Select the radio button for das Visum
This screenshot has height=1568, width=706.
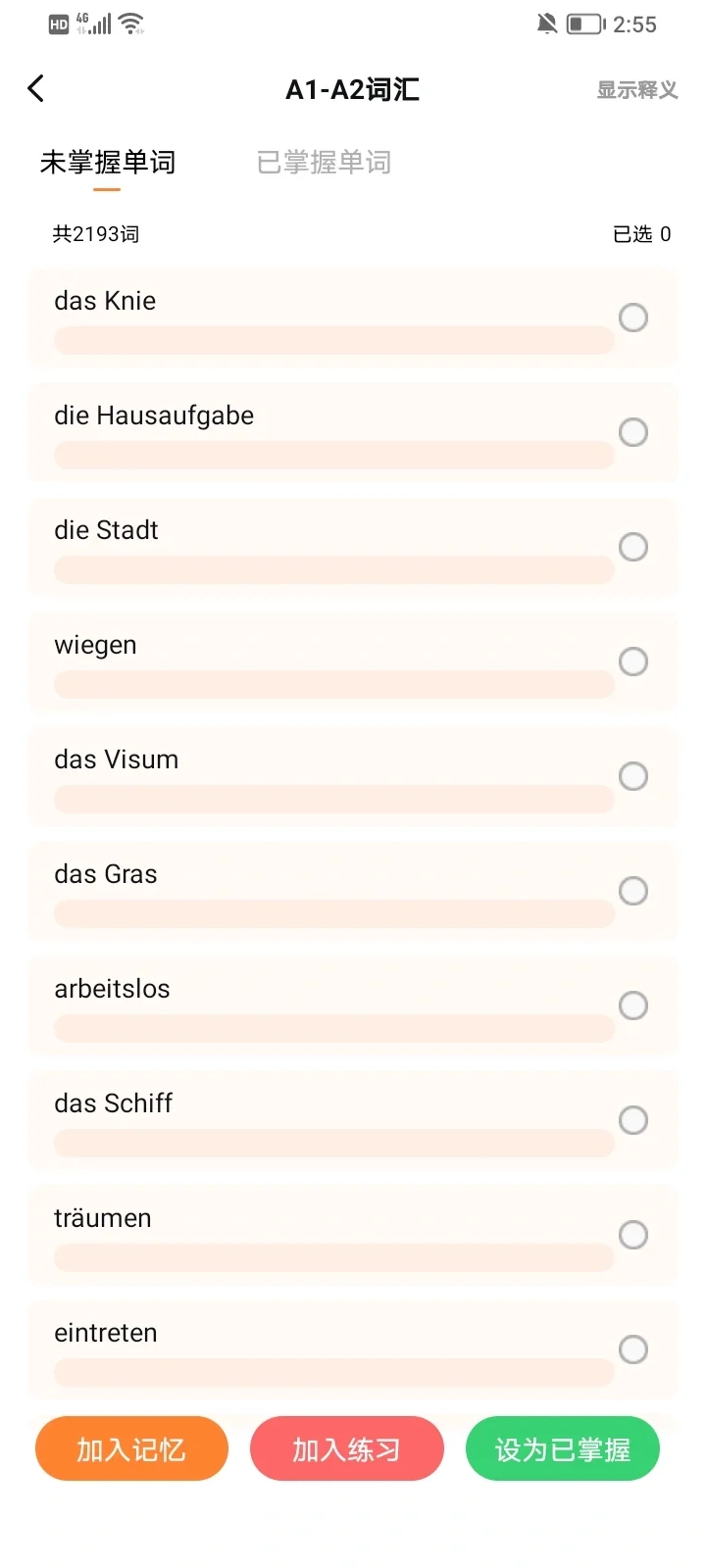pyautogui.click(x=633, y=776)
